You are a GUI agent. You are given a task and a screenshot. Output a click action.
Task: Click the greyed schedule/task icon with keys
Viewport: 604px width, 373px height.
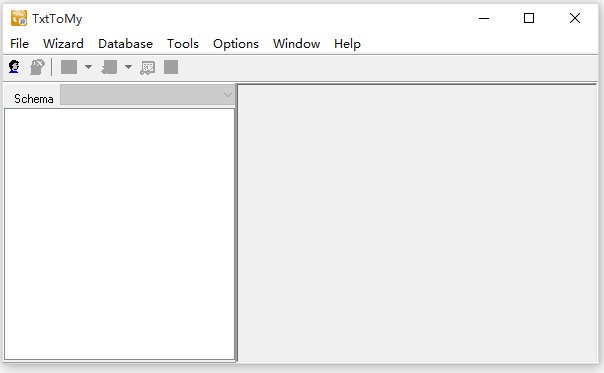click(148, 67)
